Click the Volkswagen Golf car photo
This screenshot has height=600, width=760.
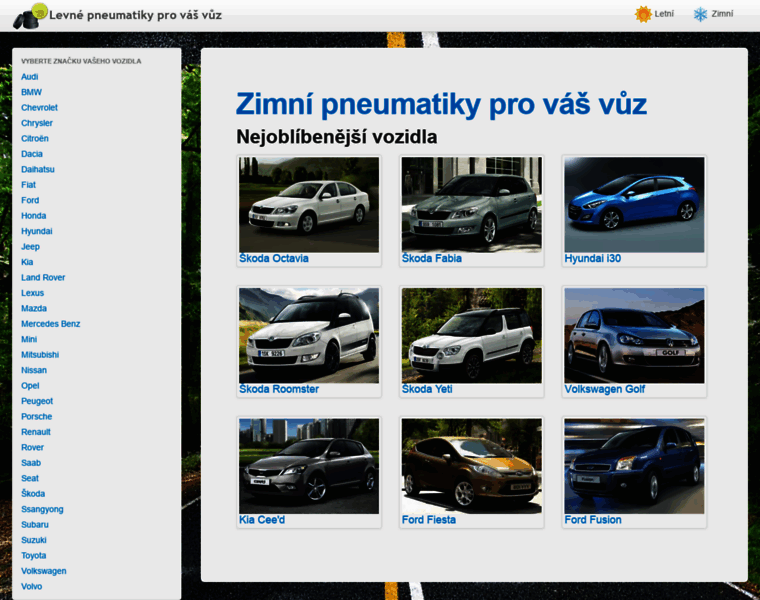(x=634, y=335)
